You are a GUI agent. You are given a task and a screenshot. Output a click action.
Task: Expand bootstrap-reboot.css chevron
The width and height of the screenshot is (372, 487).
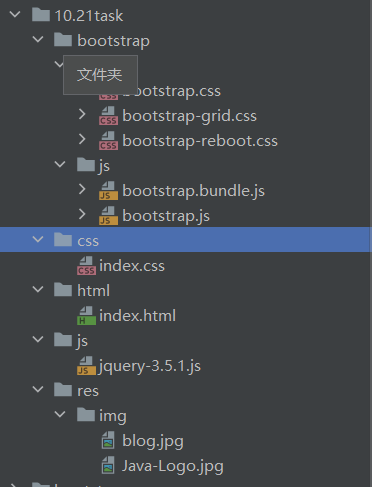(82, 139)
